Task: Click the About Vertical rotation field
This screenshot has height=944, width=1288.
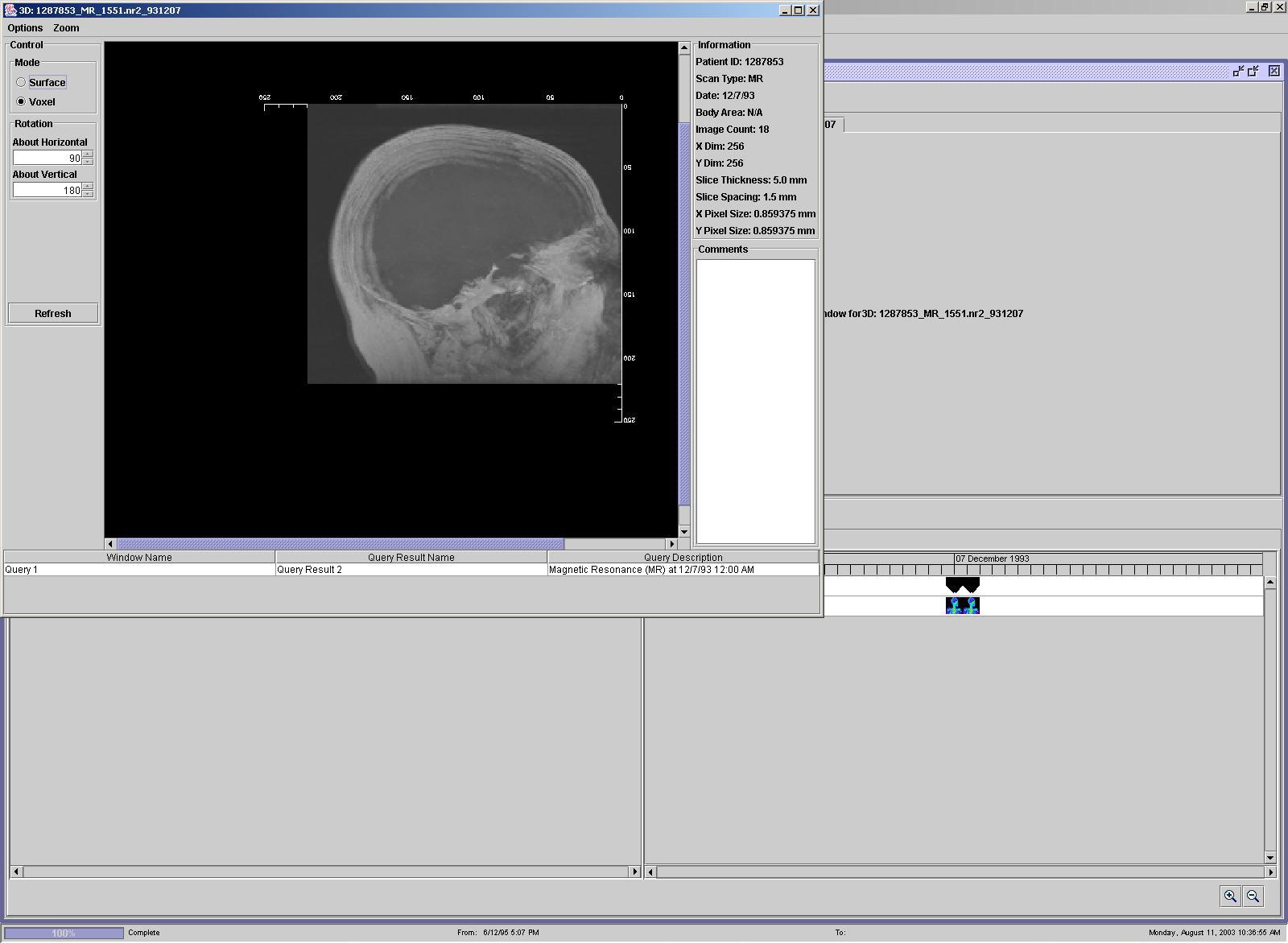Action: (47, 190)
